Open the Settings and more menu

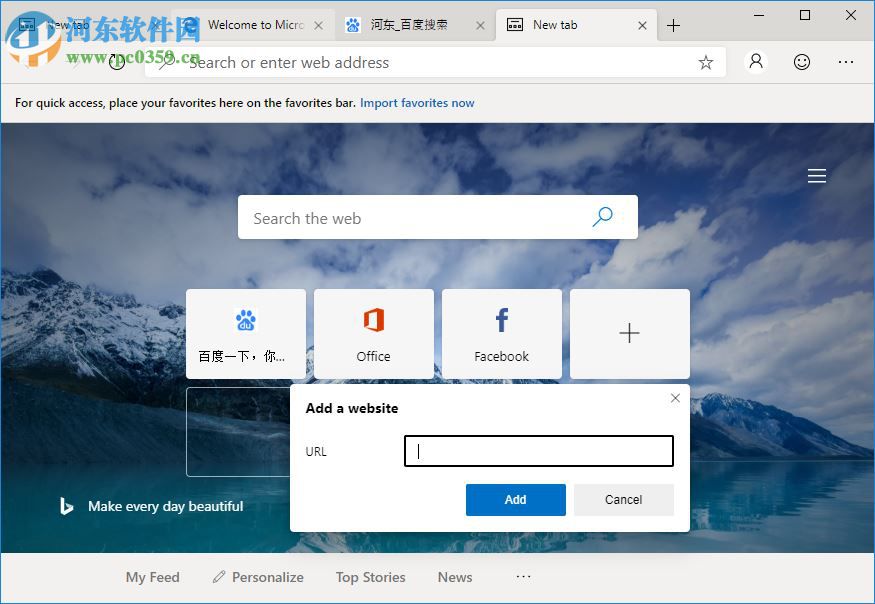pos(846,62)
